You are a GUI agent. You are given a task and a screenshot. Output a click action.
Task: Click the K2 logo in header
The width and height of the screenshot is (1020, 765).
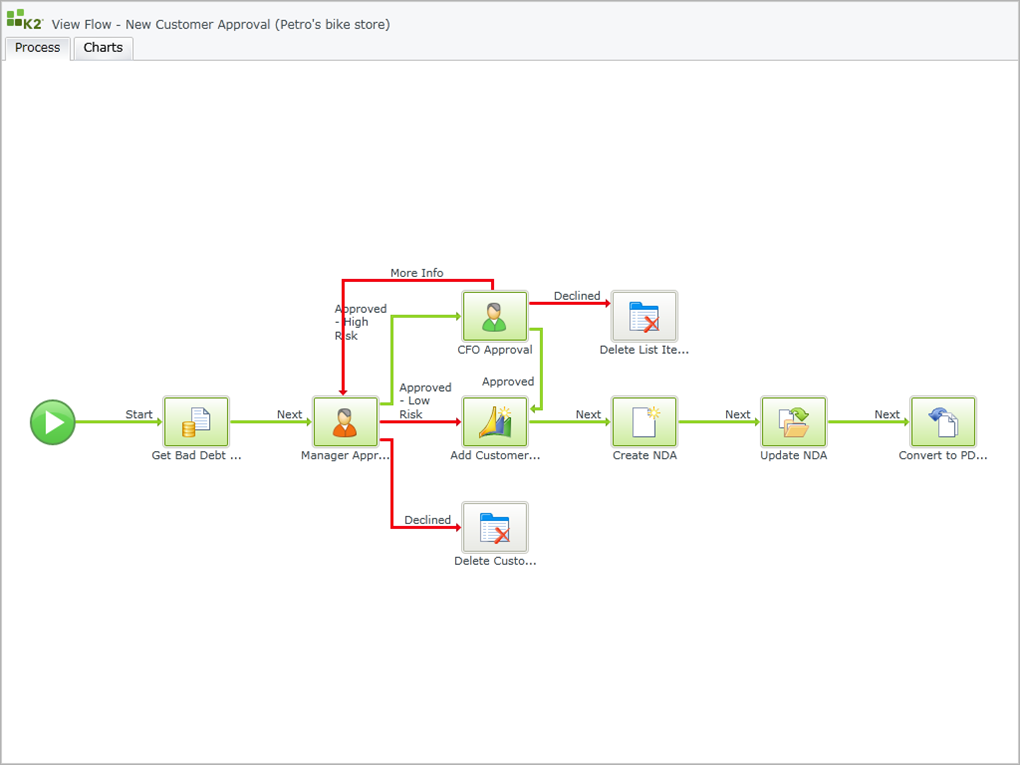coord(25,20)
